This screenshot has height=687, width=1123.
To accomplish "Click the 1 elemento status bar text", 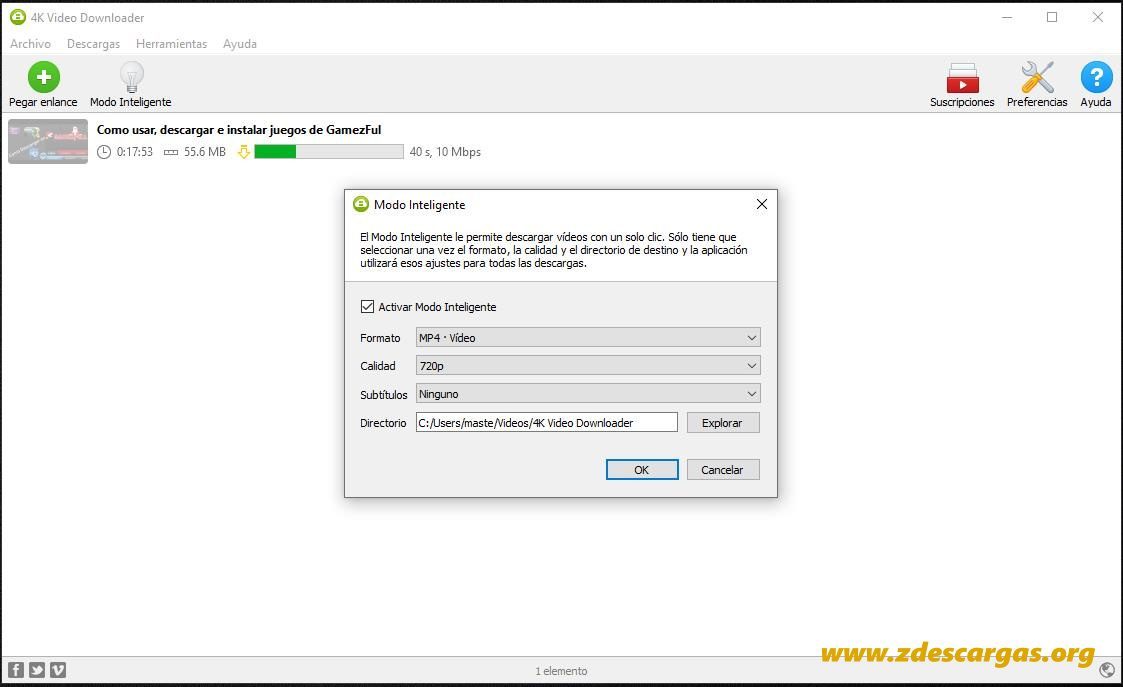I will (562, 671).
